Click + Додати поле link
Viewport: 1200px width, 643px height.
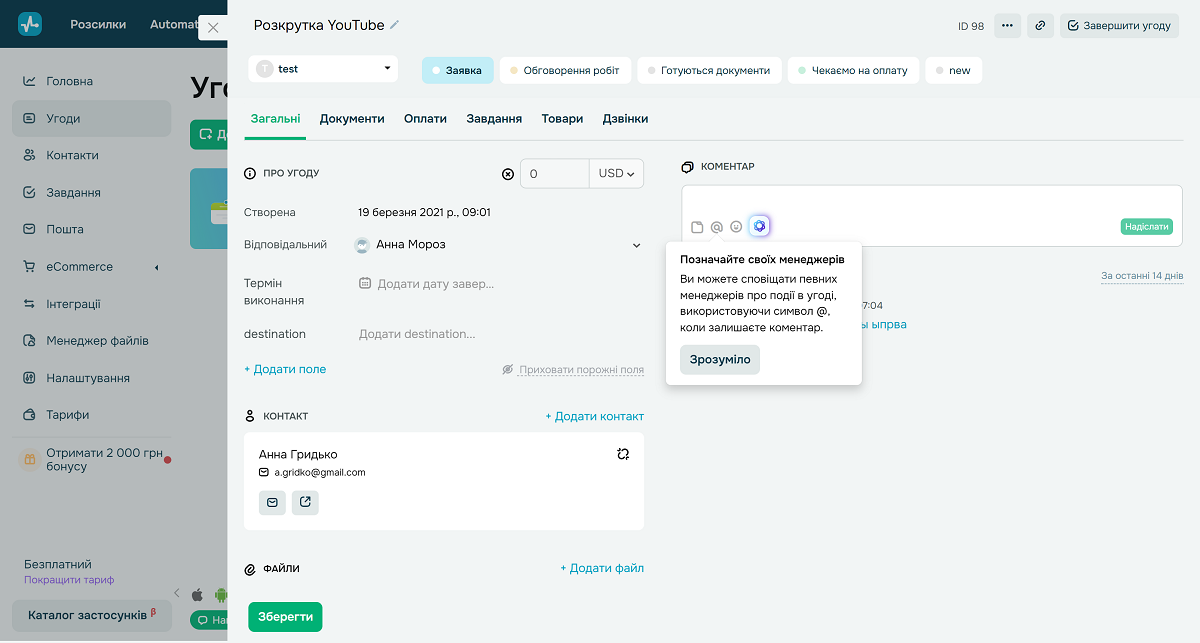[x=285, y=369]
